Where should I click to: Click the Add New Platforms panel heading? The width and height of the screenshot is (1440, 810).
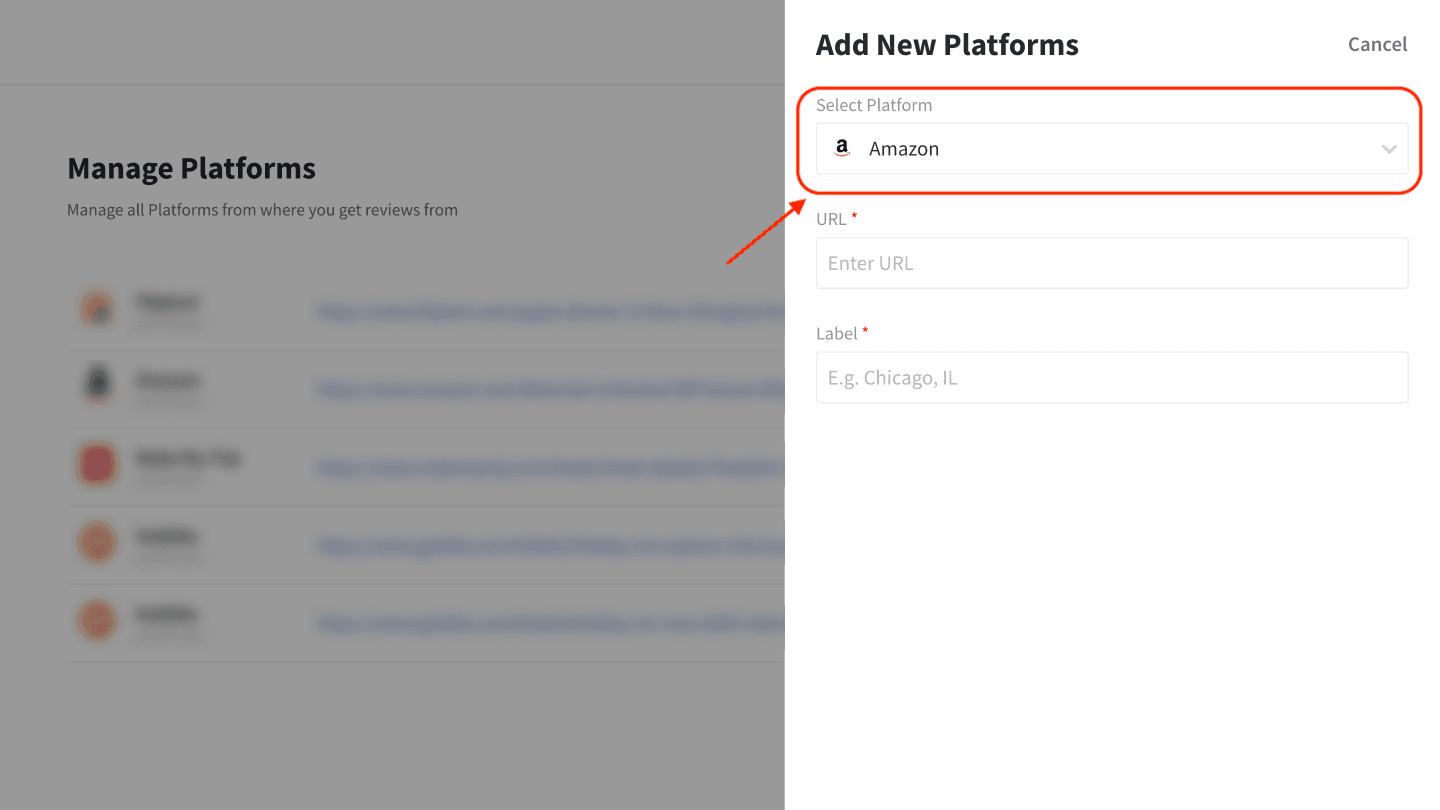point(946,45)
